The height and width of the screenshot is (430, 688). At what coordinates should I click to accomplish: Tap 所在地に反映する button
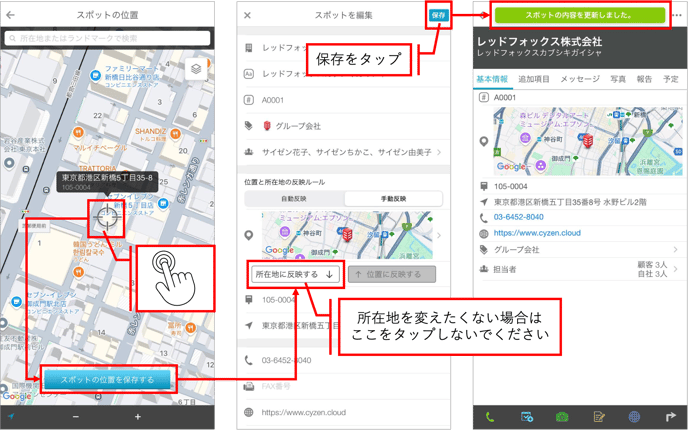(295, 274)
